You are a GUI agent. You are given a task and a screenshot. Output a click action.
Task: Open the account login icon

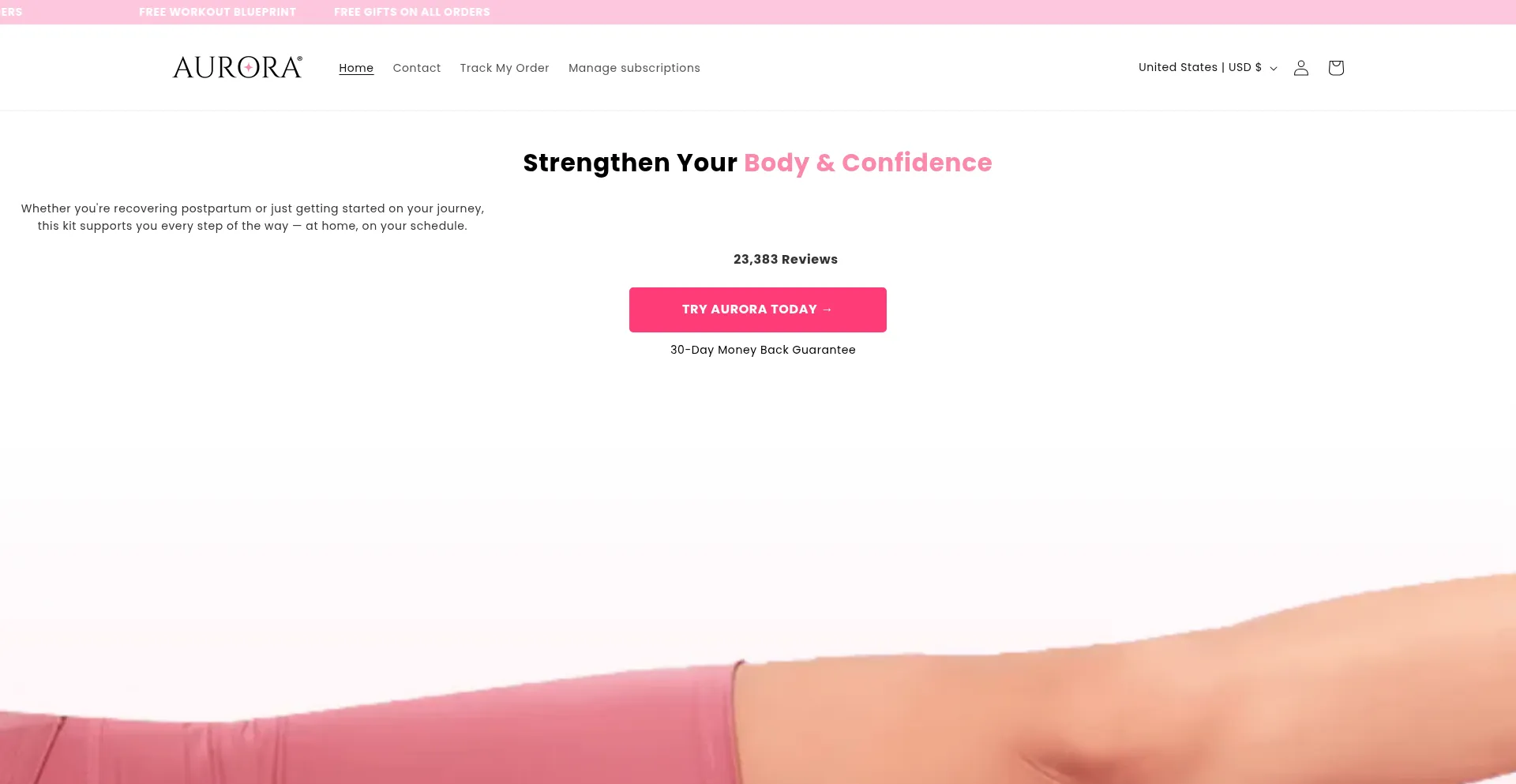1301,68
